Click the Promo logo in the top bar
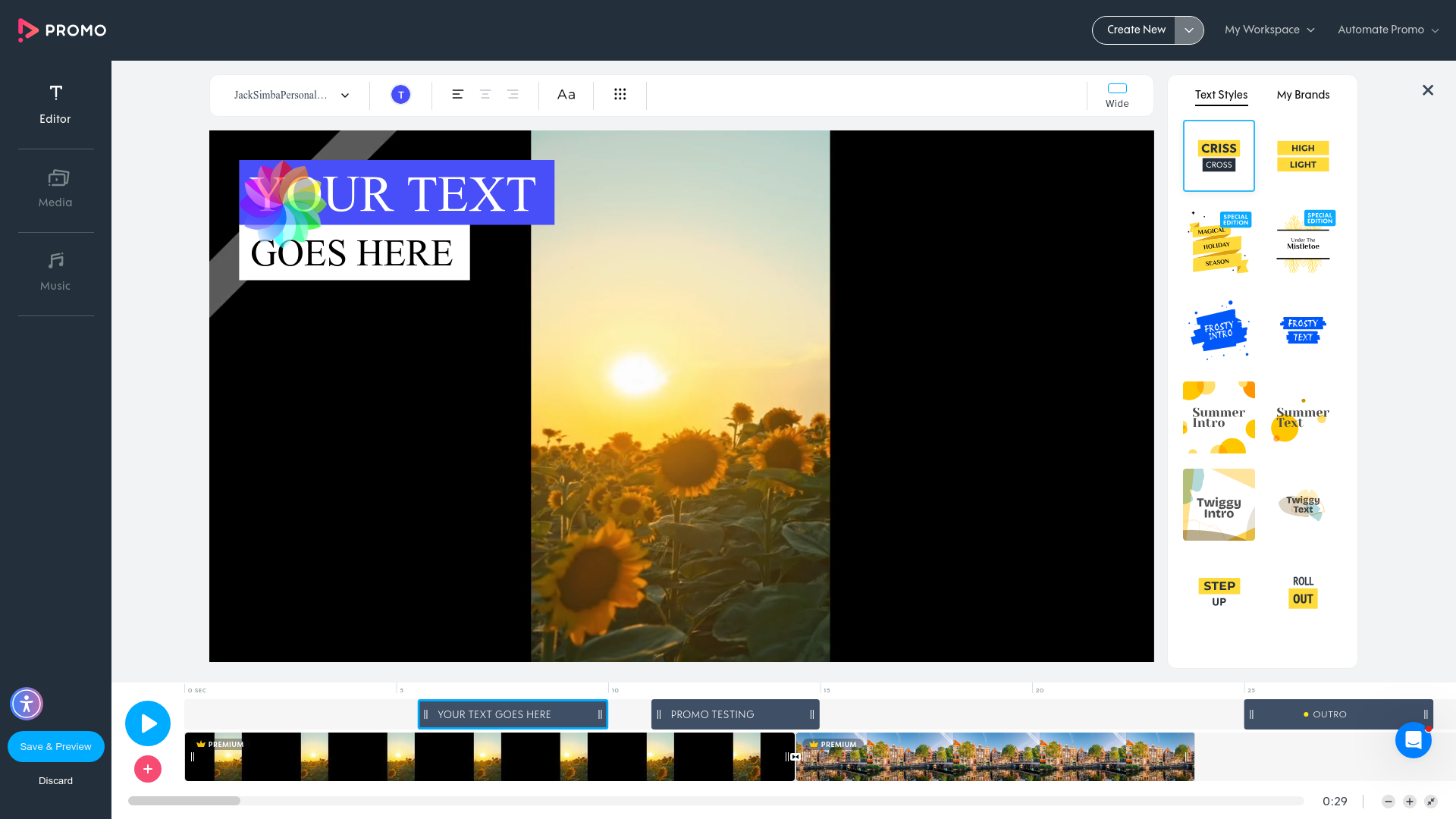 click(61, 30)
